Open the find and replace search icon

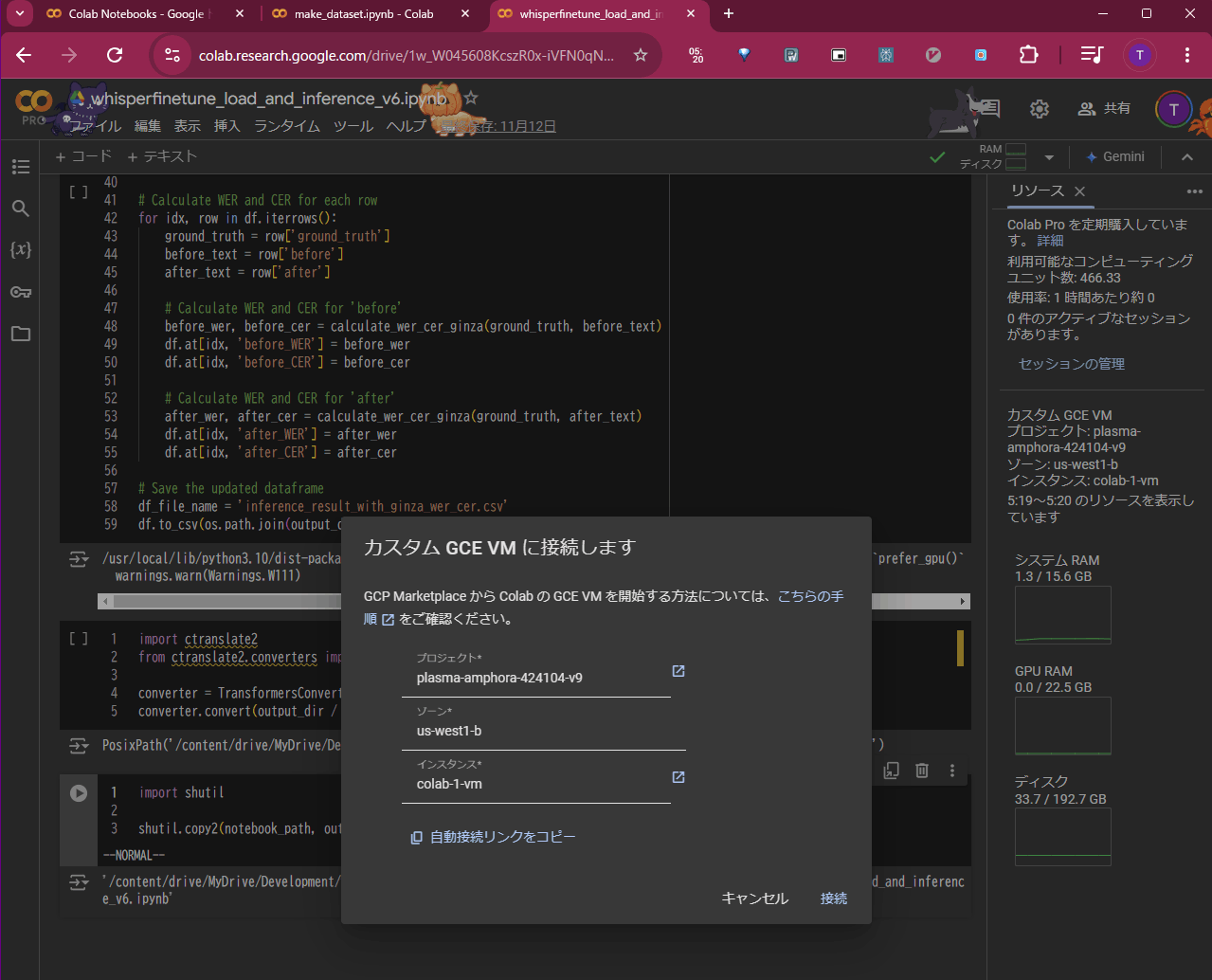click(x=21, y=209)
